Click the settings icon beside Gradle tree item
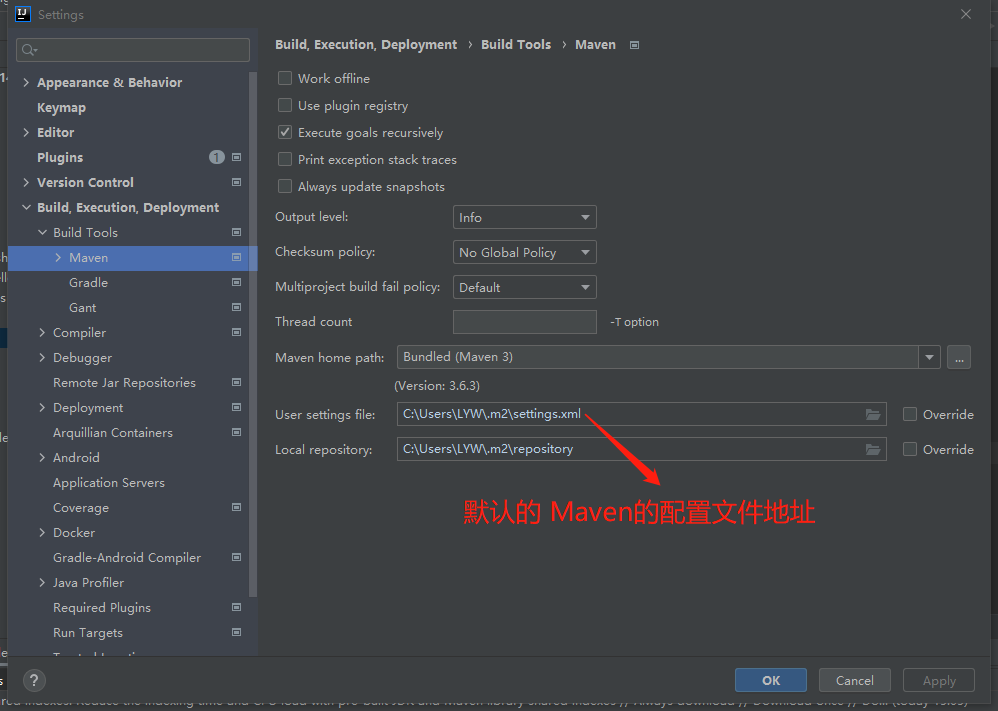 coord(236,282)
